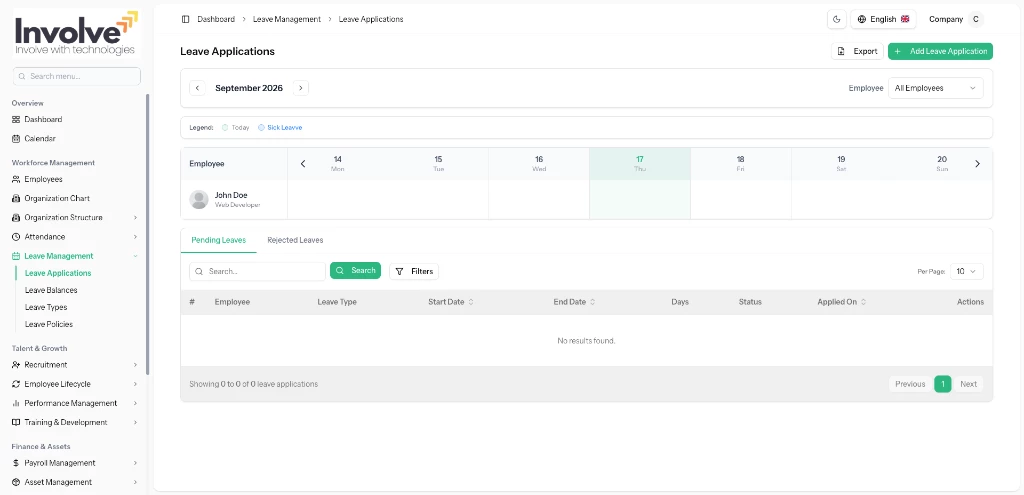1024x495 pixels.
Task: Select day 18 Fri column header
Action: click(741, 164)
